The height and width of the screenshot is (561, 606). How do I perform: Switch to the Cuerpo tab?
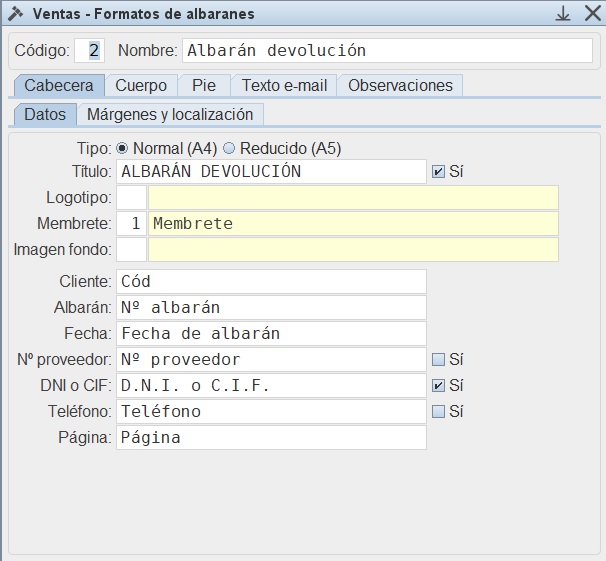tap(141, 85)
